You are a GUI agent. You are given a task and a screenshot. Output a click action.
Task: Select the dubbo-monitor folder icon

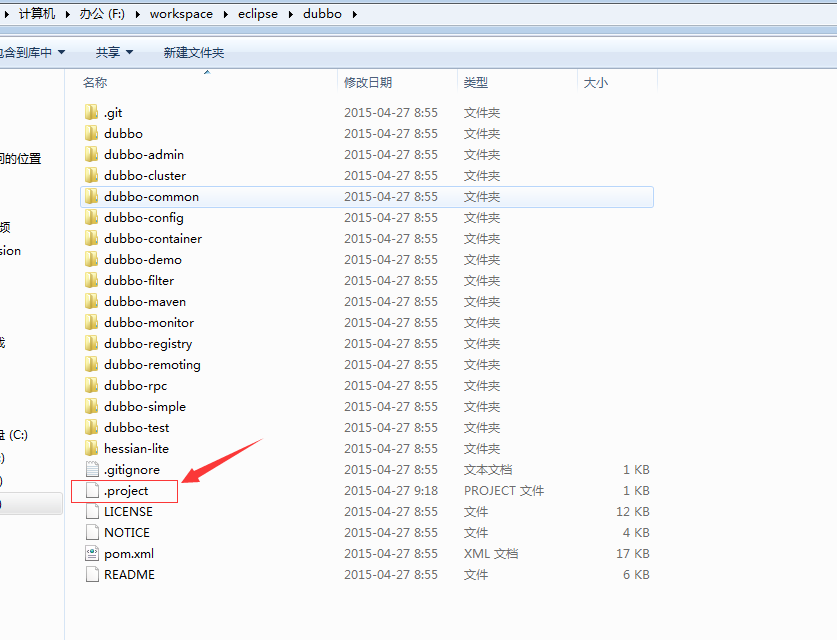(91, 322)
